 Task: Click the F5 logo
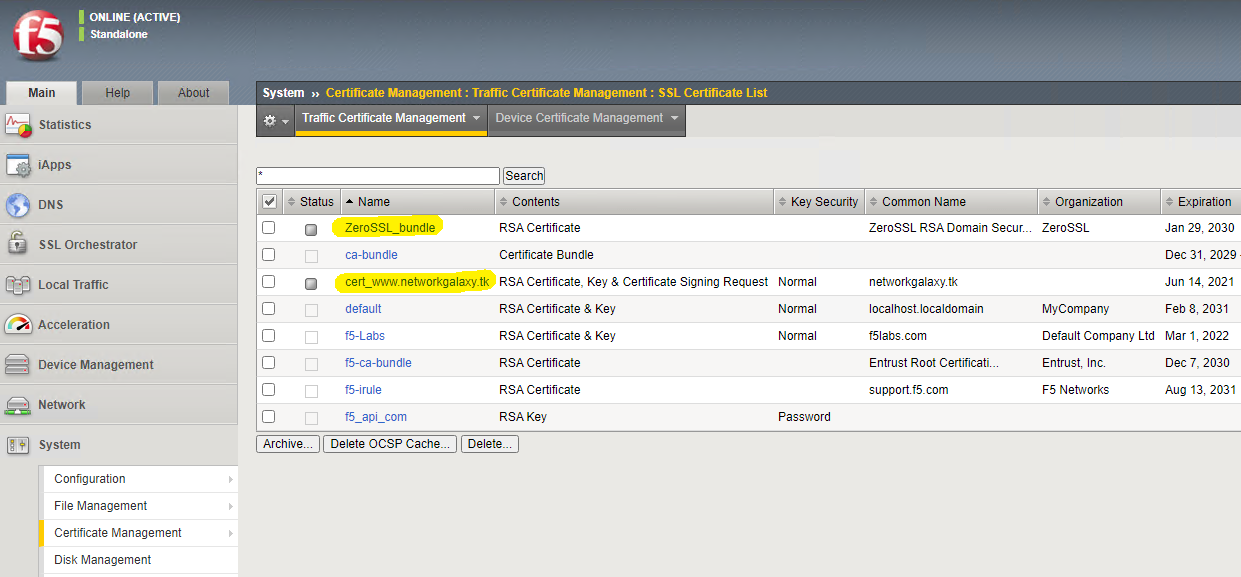point(38,37)
